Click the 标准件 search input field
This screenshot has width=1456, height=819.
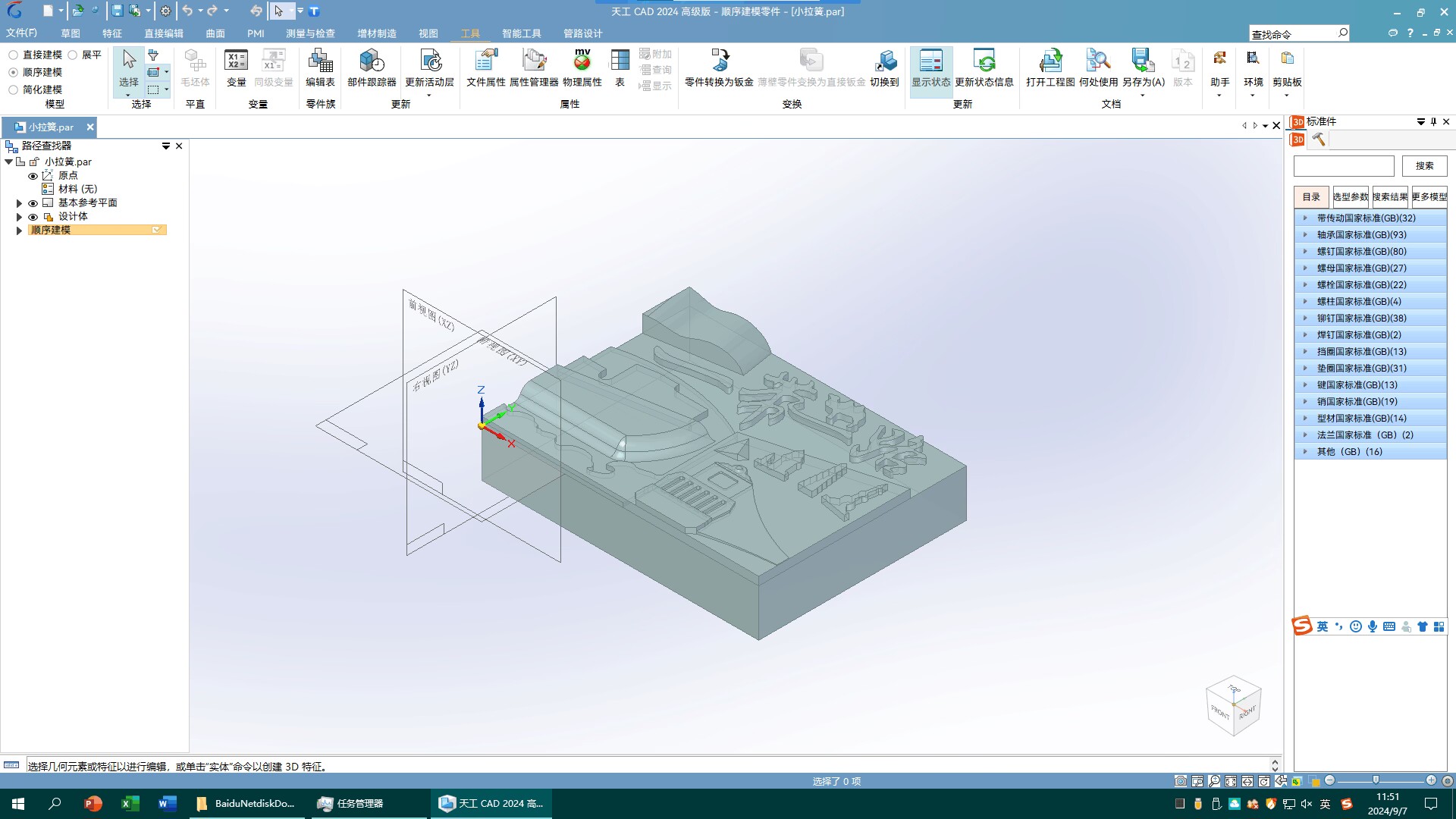(x=1344, y=165)
